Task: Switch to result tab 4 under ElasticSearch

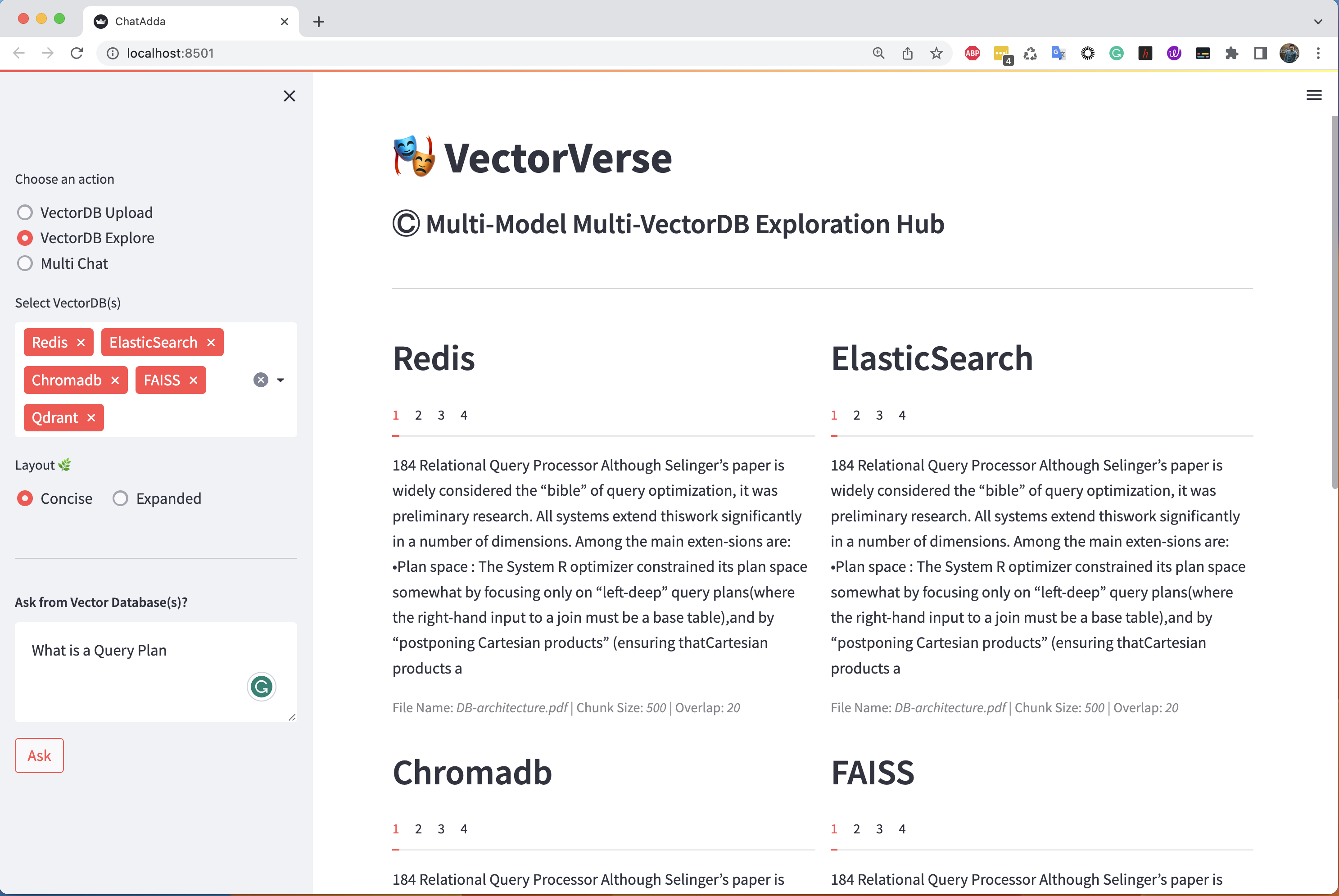Action: pos(902,415)
